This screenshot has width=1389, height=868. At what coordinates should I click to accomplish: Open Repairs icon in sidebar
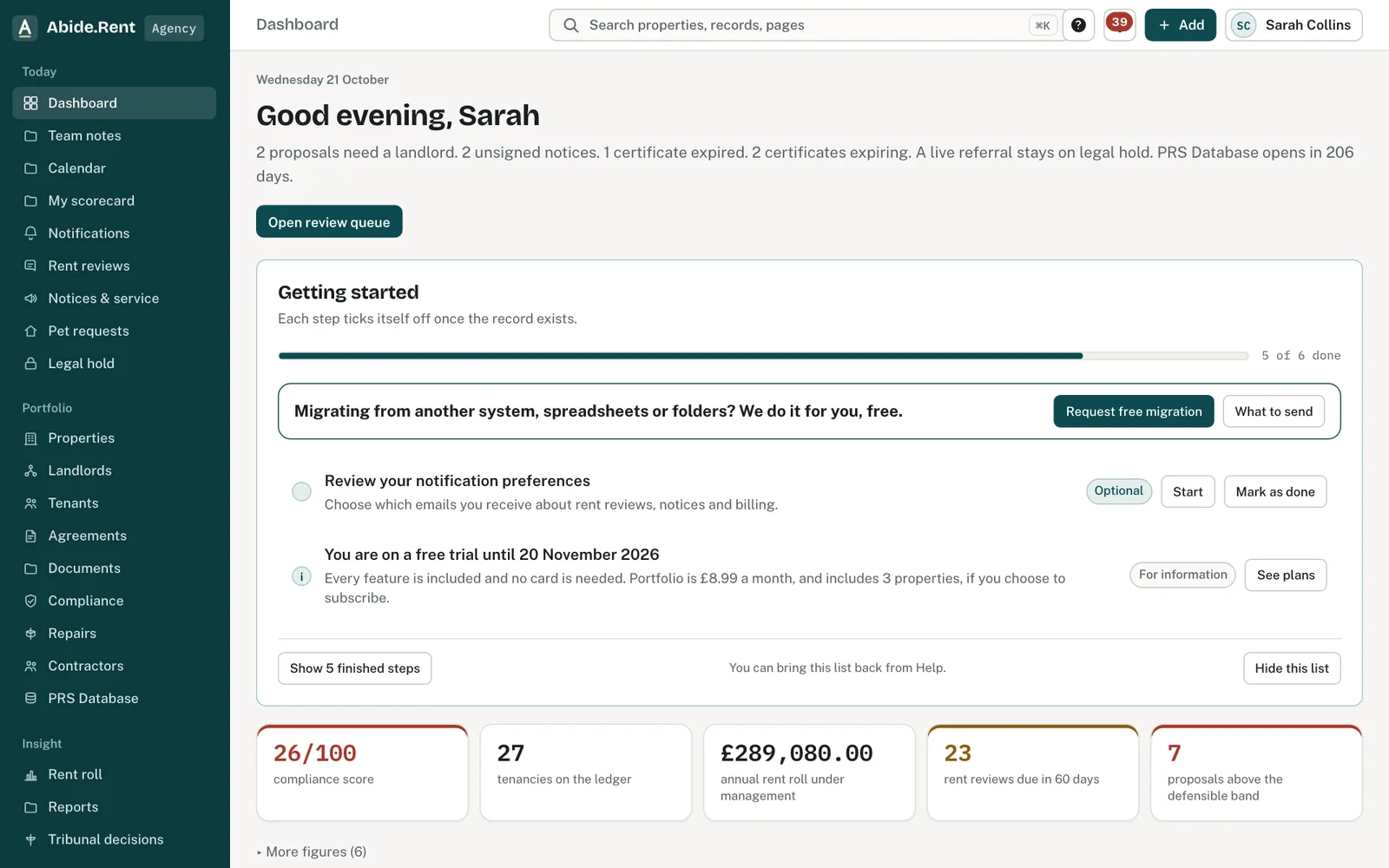pos(30,634)
